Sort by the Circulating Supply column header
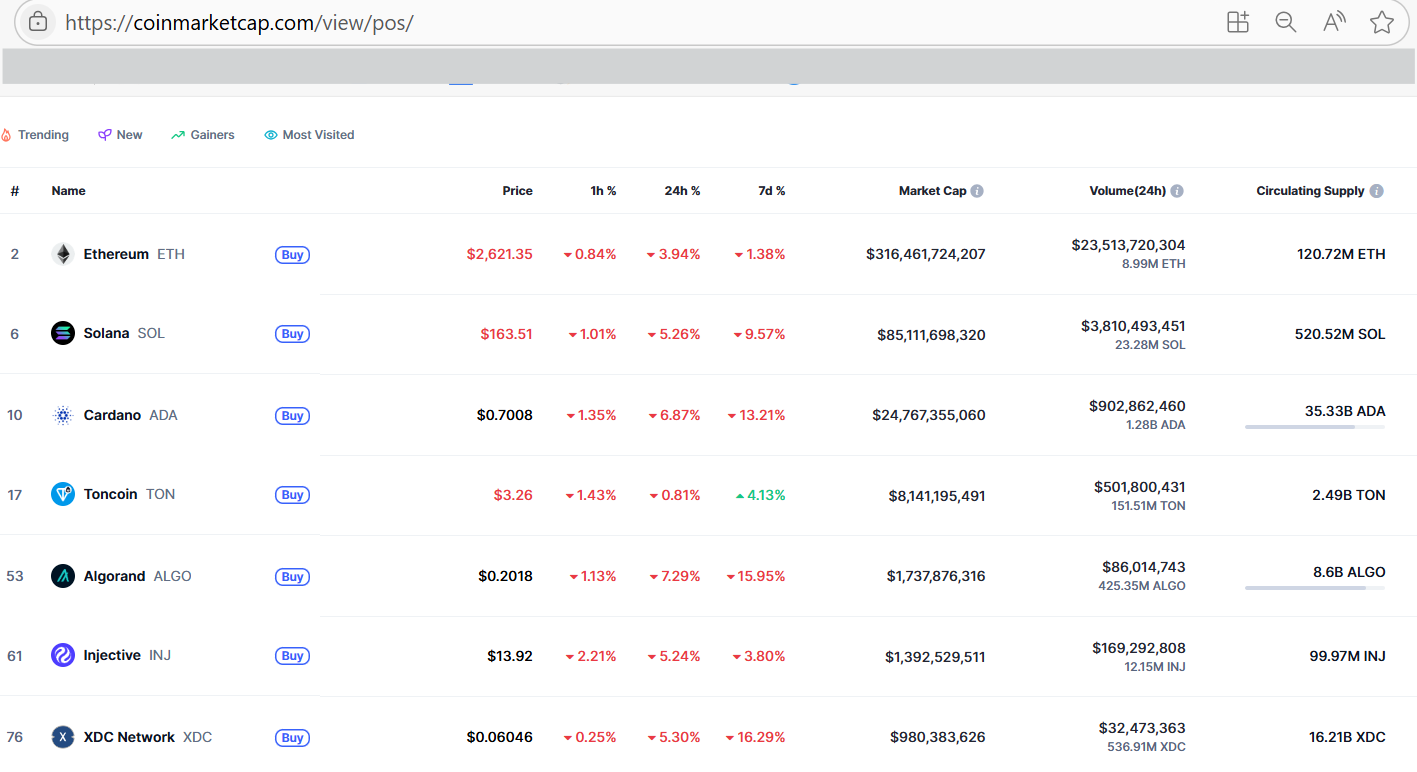This screenshot has width=1417, height=772. (x=1310, y=191)
